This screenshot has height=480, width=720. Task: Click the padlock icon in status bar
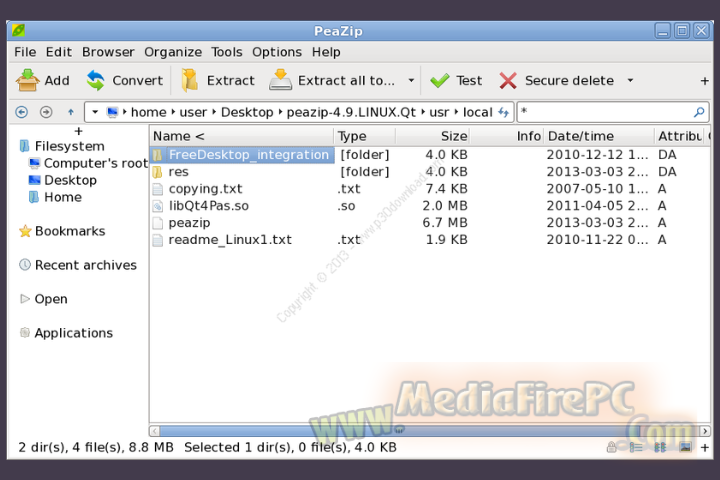611,447
